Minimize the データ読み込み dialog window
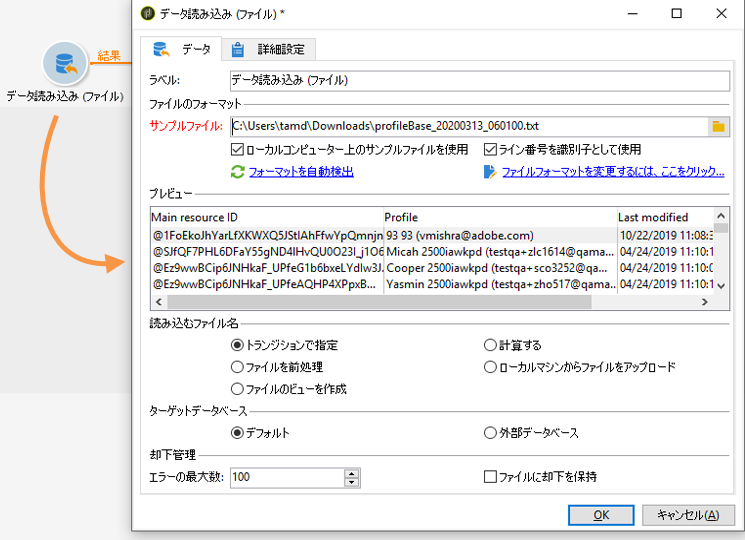The width and height of the screenshot is (745, 540). coord(632,13)
